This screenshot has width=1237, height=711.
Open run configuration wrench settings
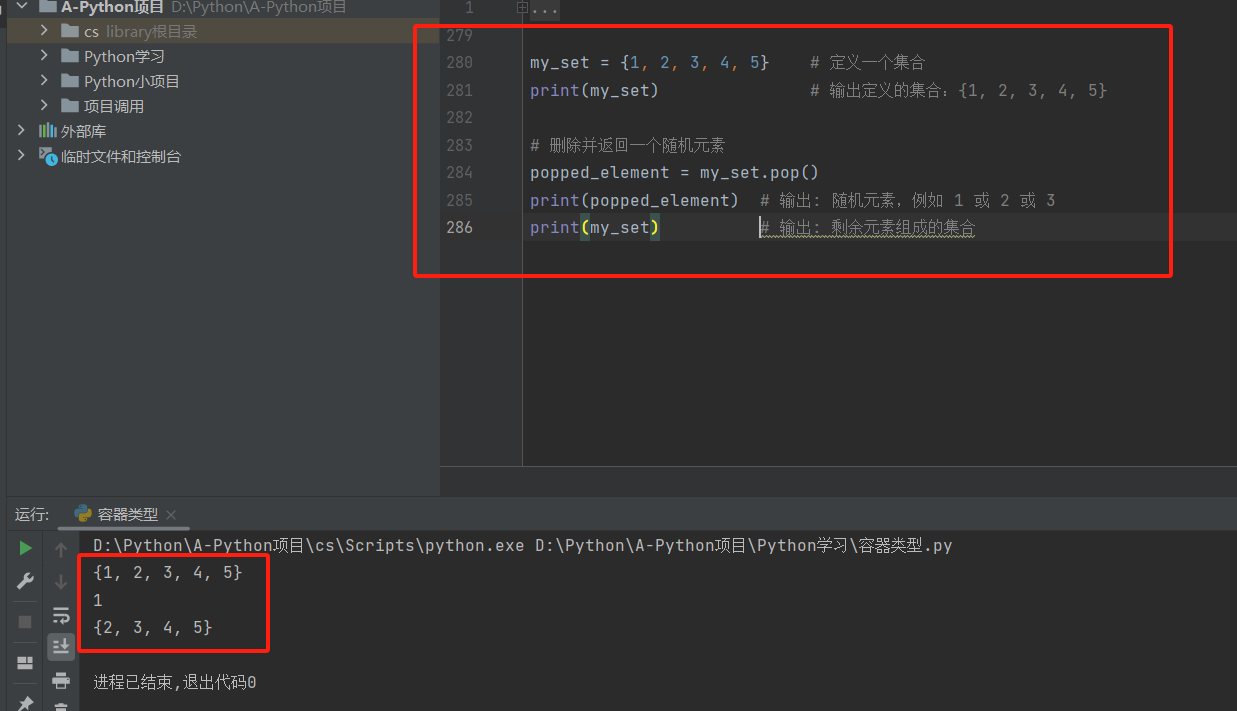click(25, 581)
